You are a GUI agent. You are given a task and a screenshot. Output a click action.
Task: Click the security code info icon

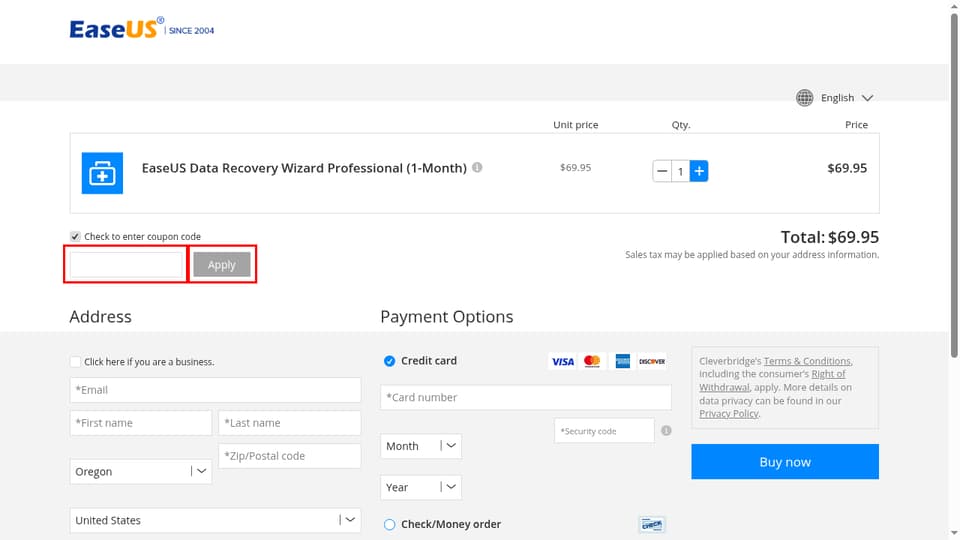click(x=666, y=430)
